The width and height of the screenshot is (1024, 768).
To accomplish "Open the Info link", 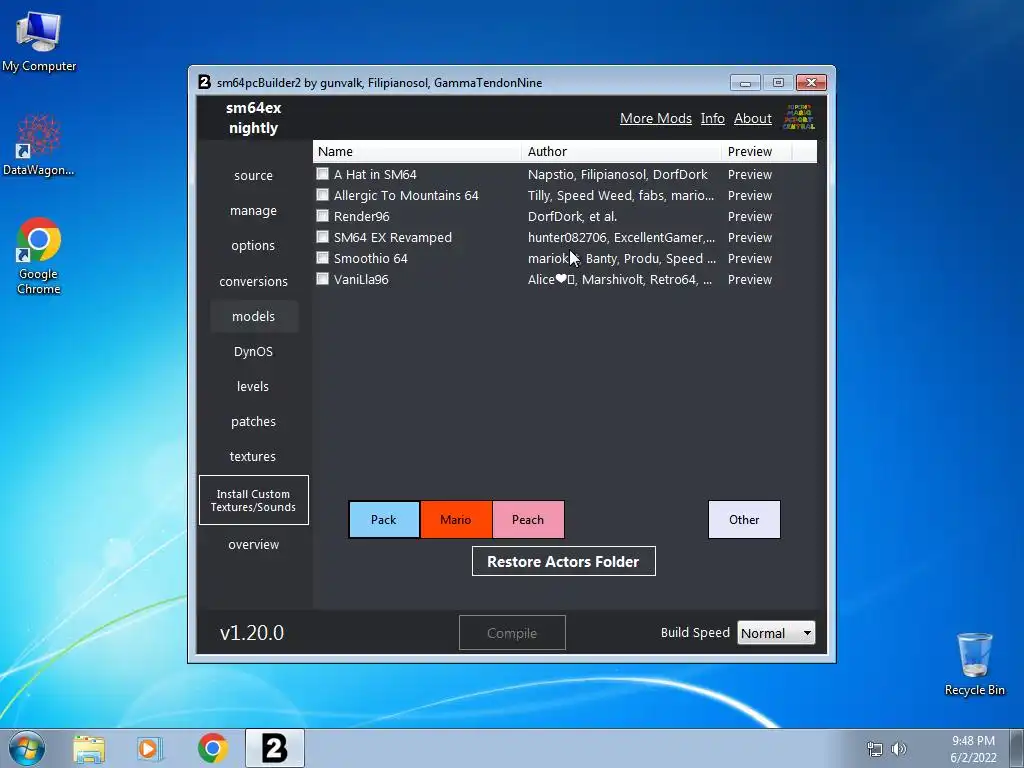I will coord(712,118).
